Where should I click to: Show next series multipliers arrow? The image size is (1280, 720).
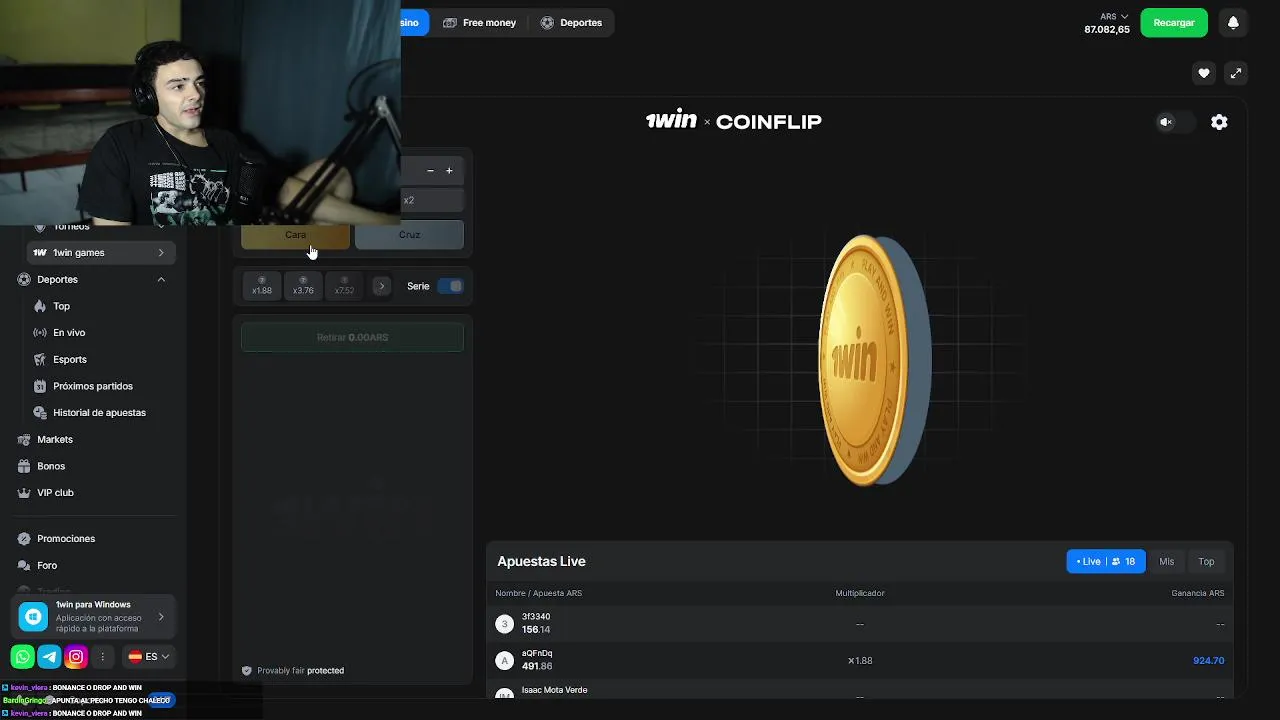(x=381, y=286)
